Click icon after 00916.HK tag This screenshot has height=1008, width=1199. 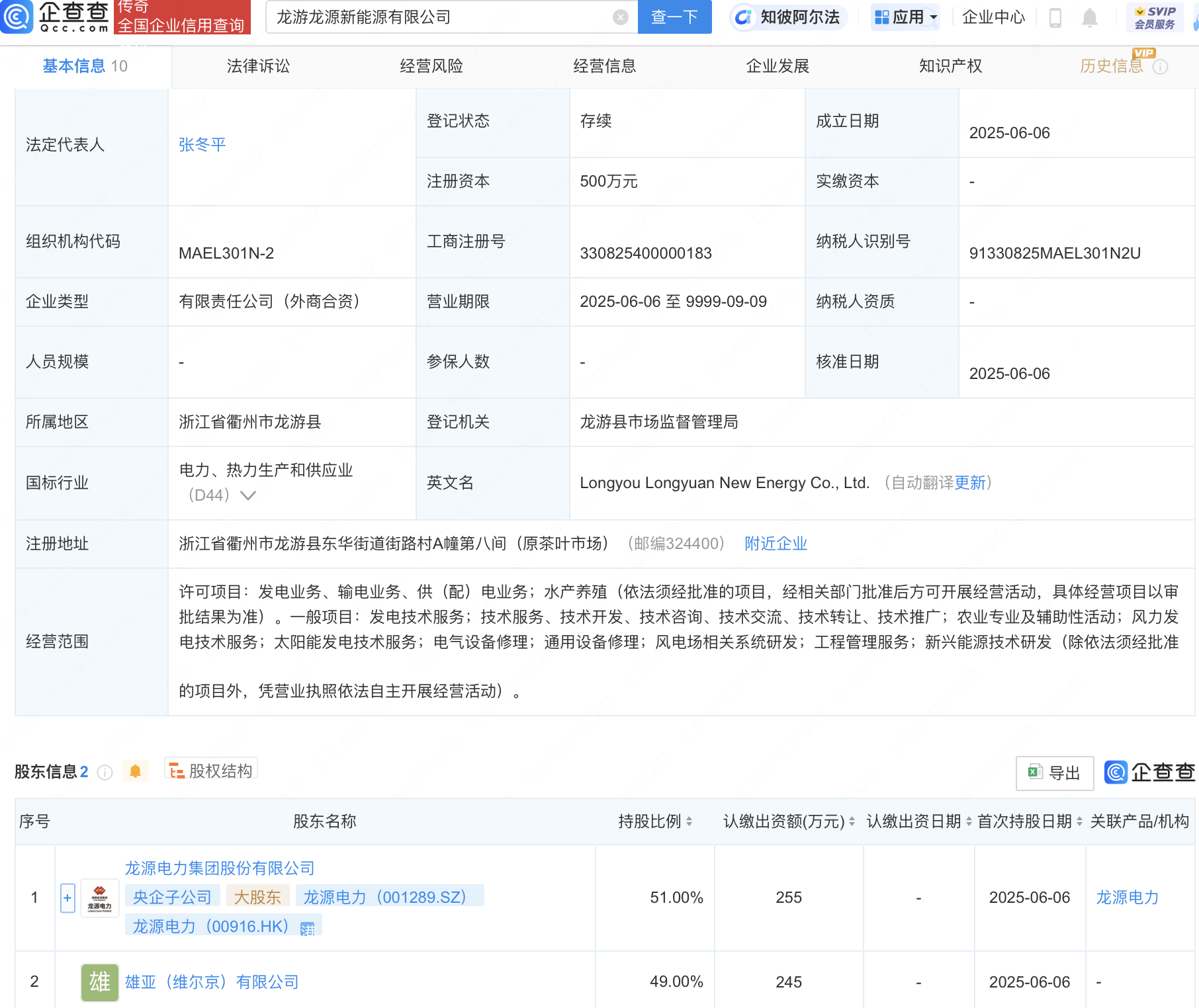coord(308,929)
